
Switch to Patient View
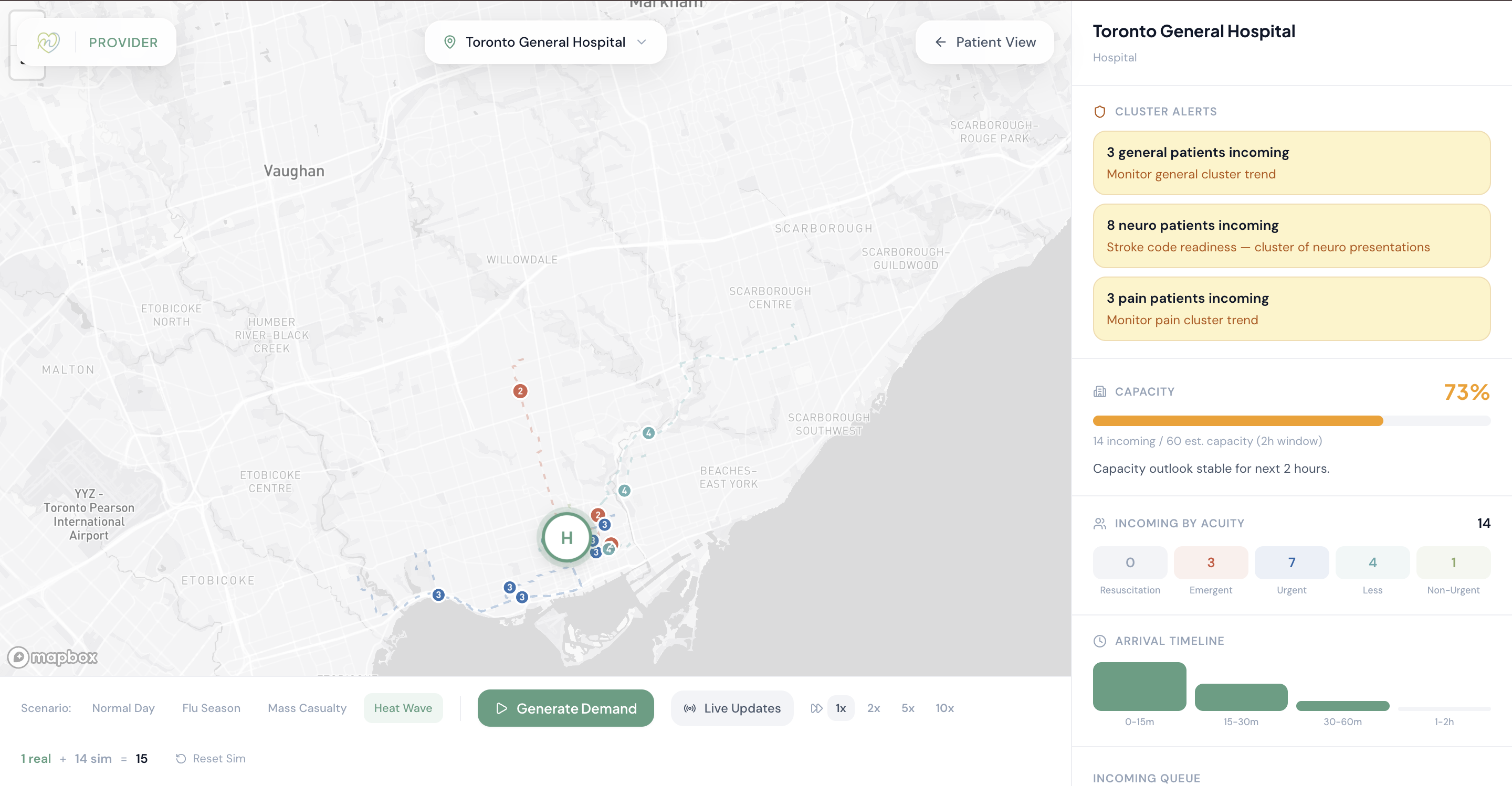point(984,42)
